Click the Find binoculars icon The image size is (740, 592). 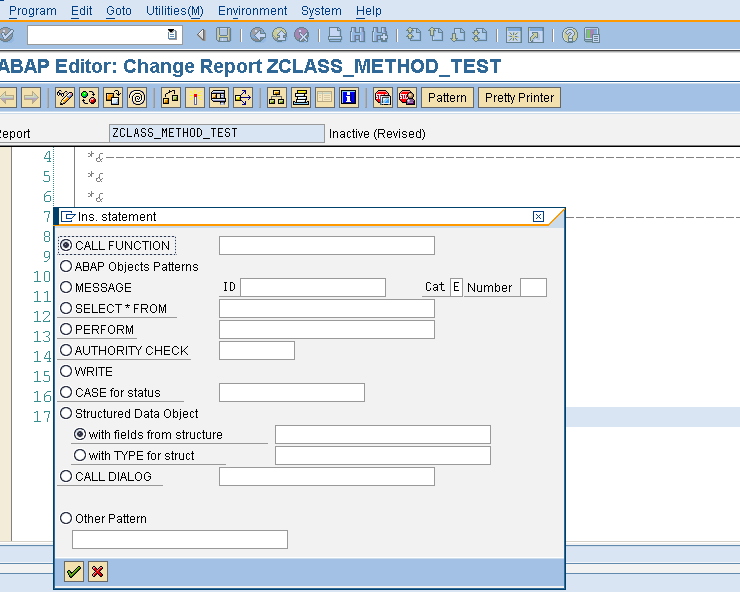[357, 35]
